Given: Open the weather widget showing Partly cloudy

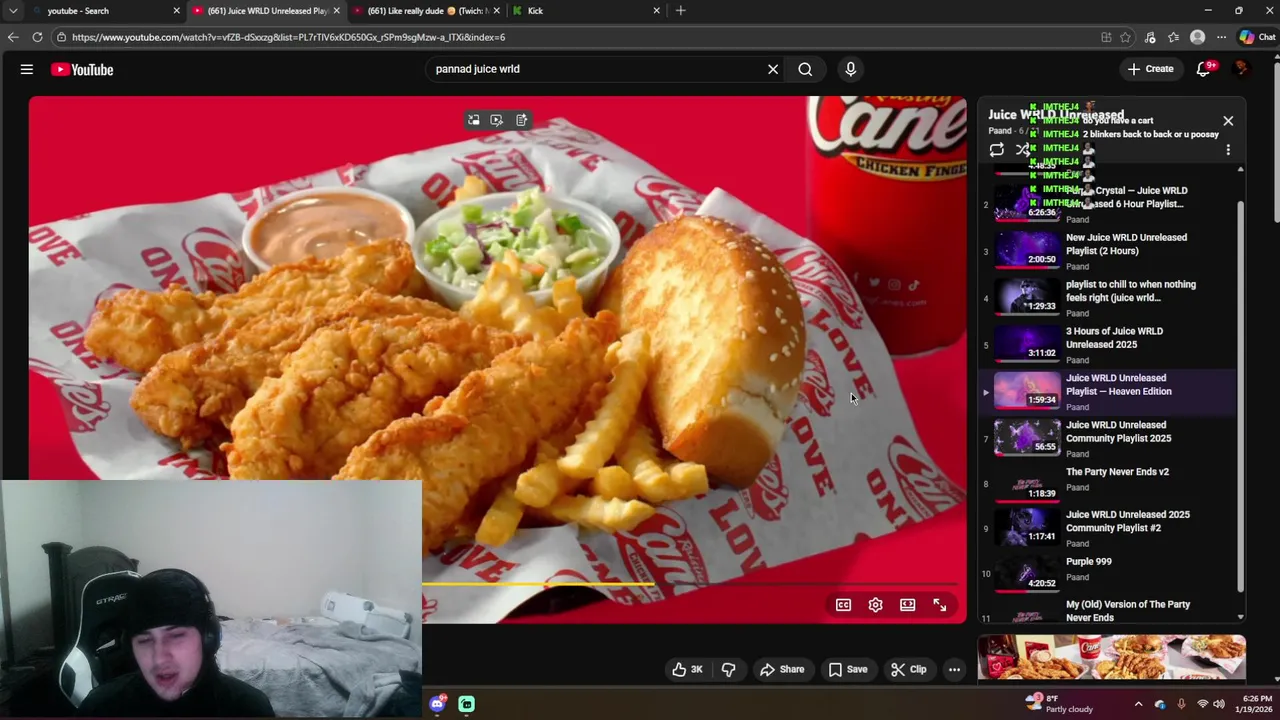Looking at the screenshot, I should pos(1060,704).
